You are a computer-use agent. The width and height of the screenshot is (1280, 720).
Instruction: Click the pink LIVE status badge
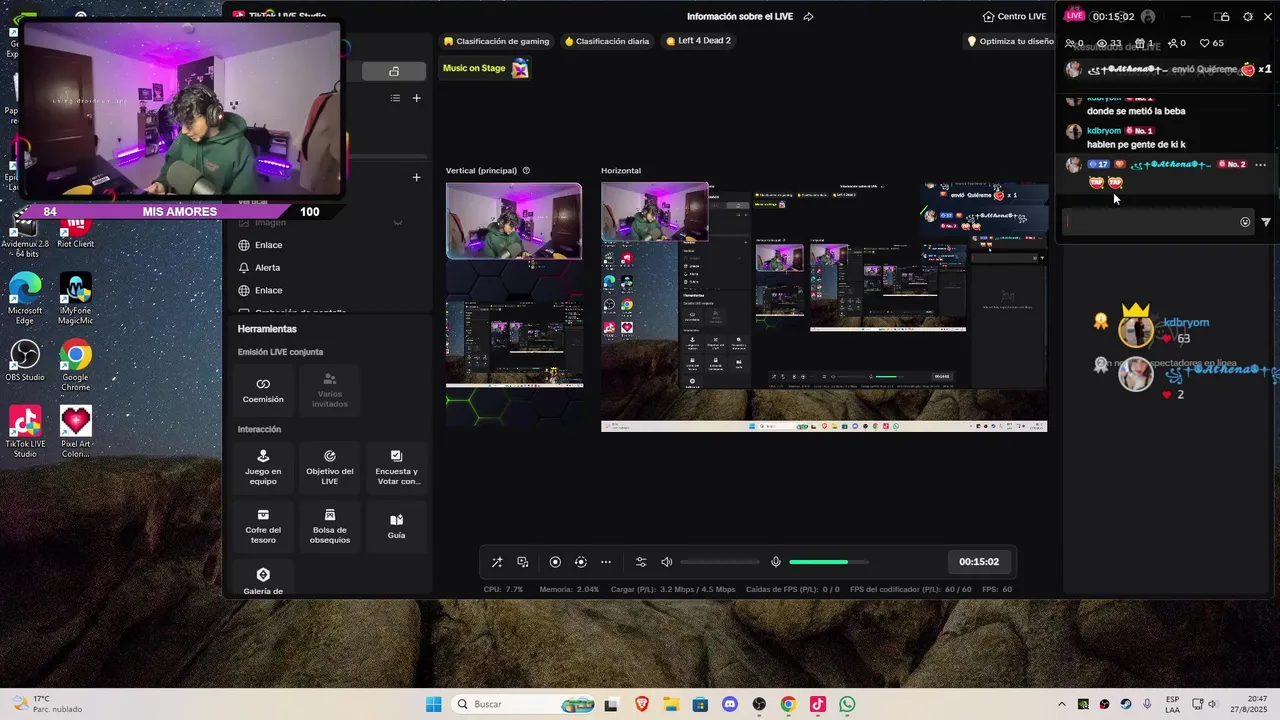pos(1074,16)
